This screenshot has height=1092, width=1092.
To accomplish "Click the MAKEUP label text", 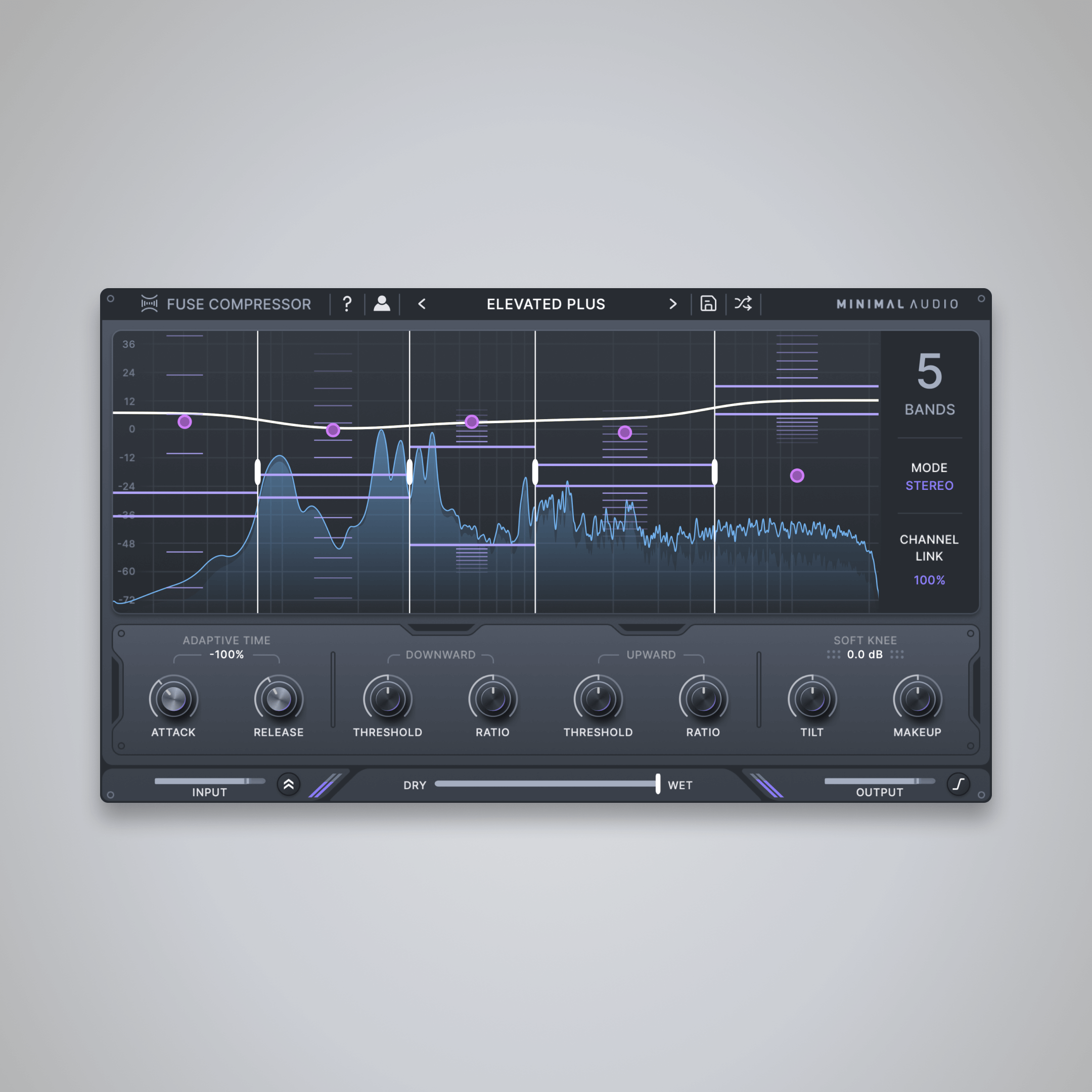I will (x=918, y=732).
